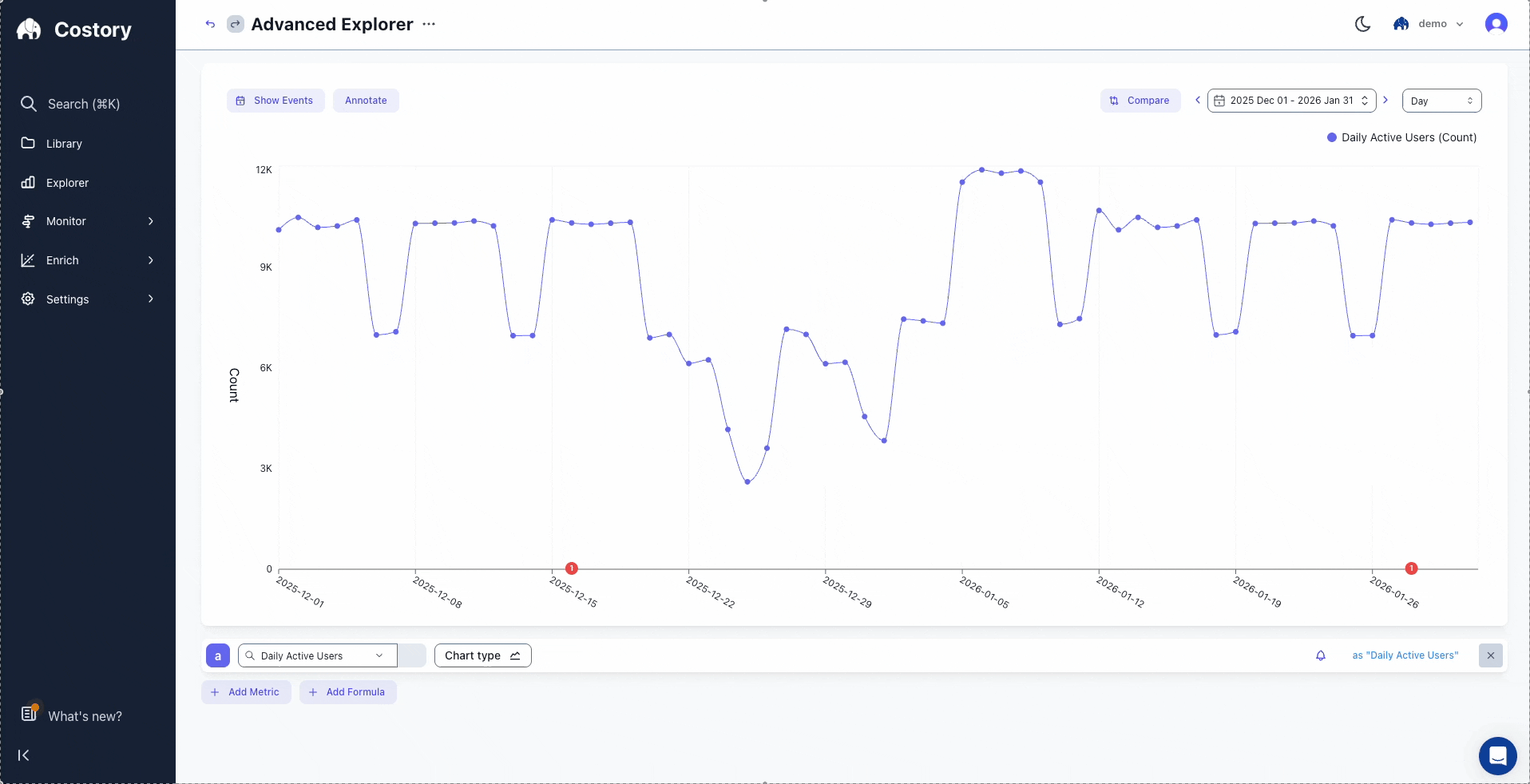Click the metric color badge labeled a
1530x784 pixels.
216,655
